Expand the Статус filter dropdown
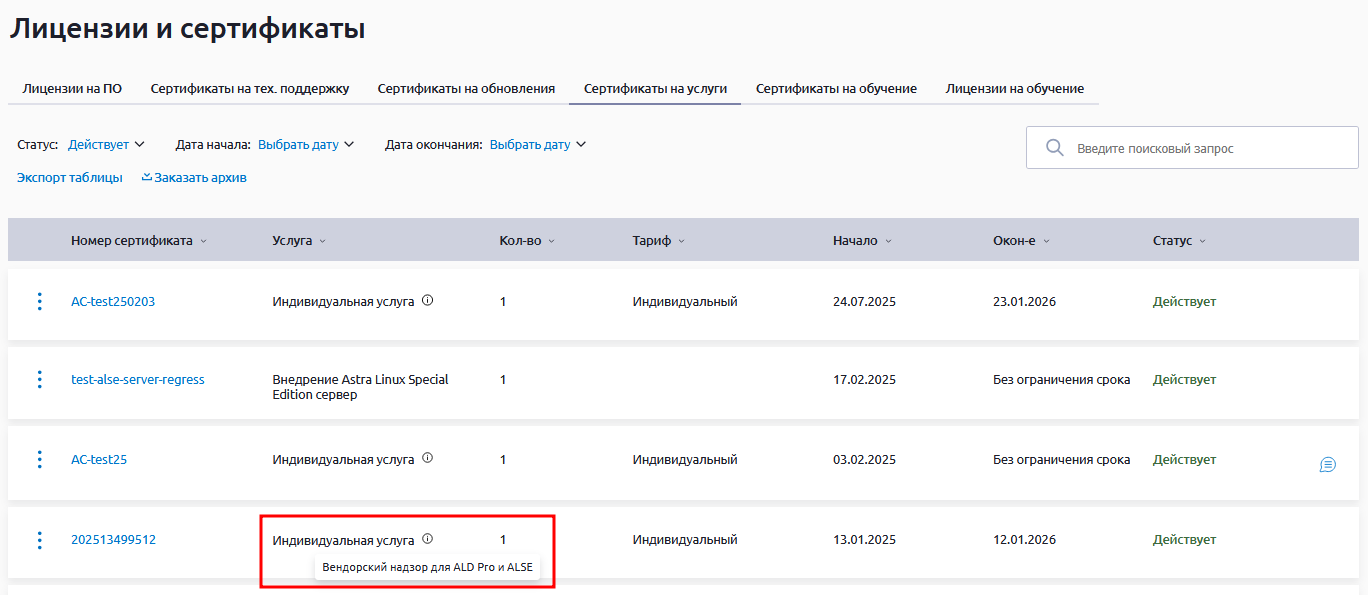The image size is (1368, 595). tap(106, 145)
